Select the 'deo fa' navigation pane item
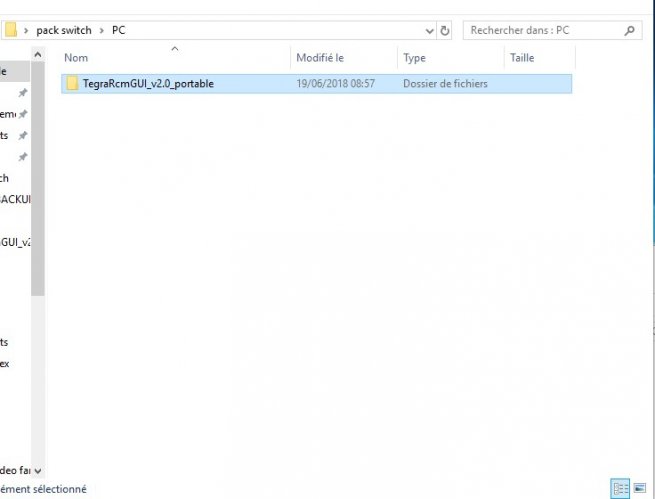This screenshot has width=655, height=499. pyautogui.click(x=15, y=471)
